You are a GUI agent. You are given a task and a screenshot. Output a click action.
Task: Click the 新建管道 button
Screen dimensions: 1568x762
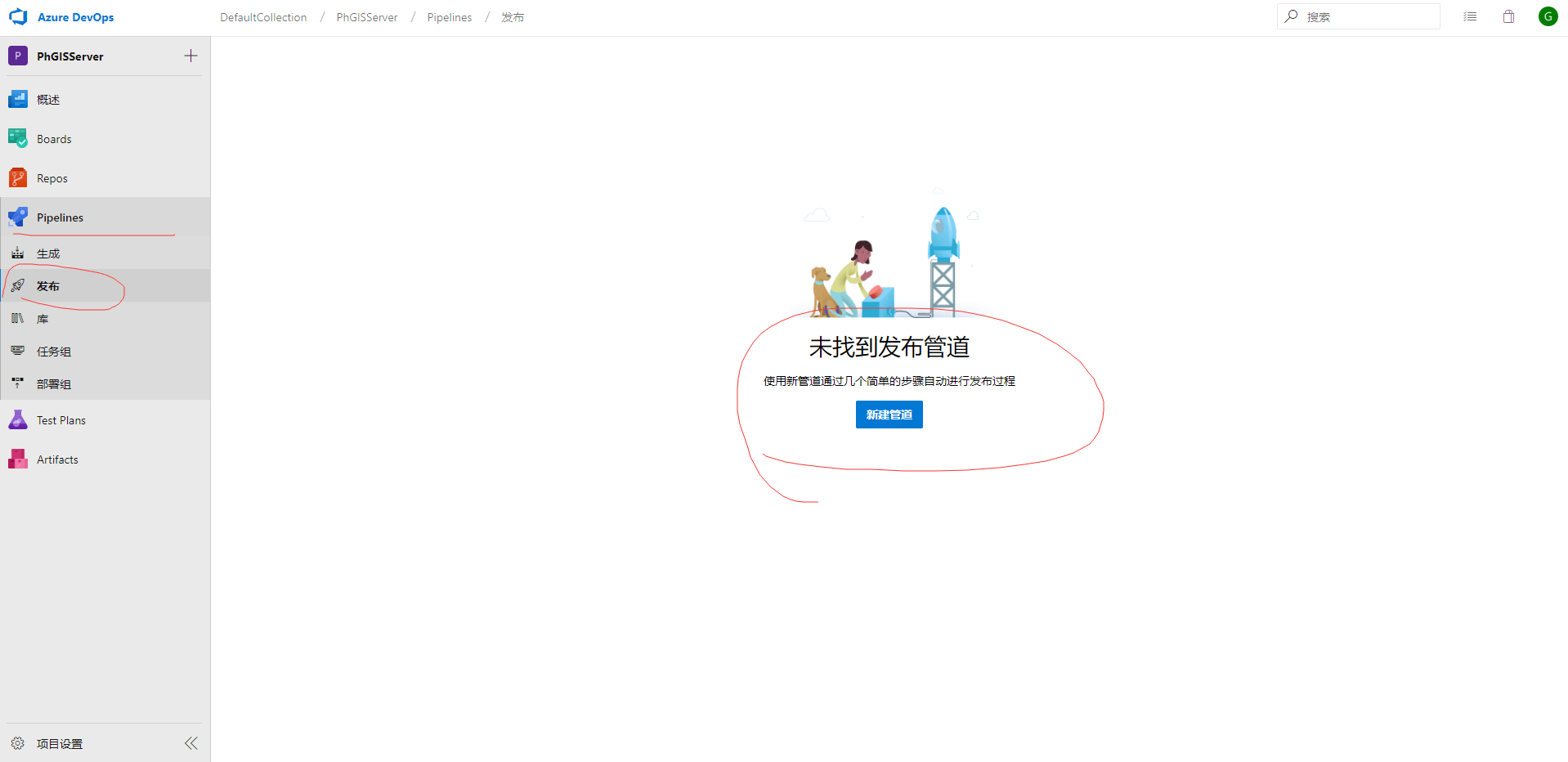pyautogui.click(x=889, y=415)
